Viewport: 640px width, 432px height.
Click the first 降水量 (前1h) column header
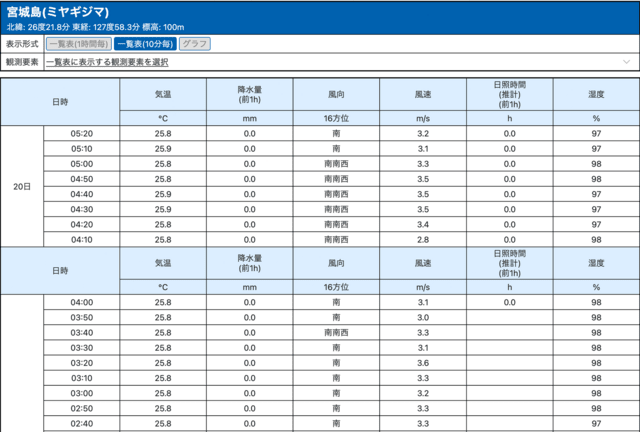click(x=249, y=94)
